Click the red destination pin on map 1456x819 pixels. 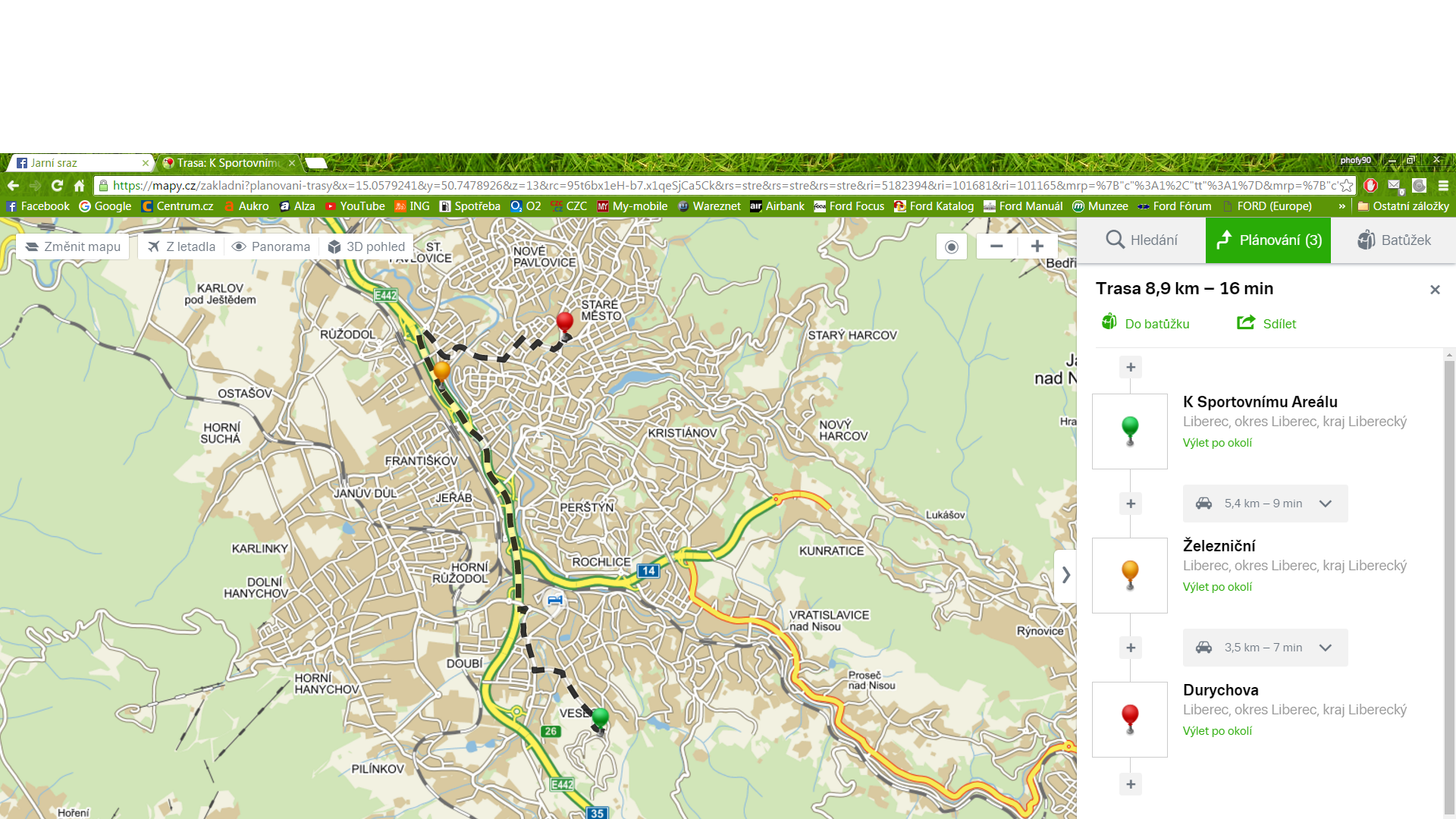point(564,322)
